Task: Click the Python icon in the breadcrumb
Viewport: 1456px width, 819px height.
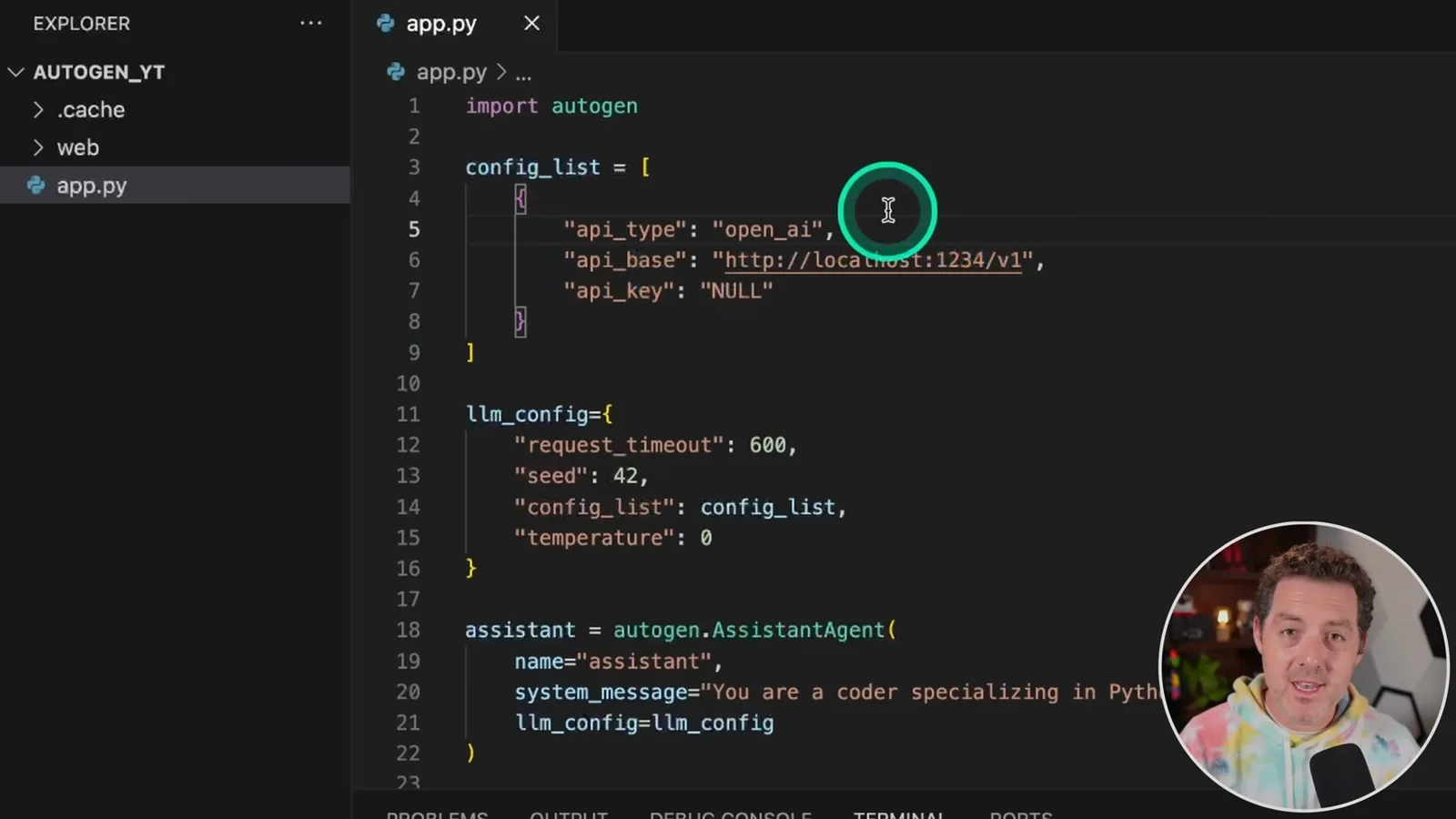Action: click(396, 72)
